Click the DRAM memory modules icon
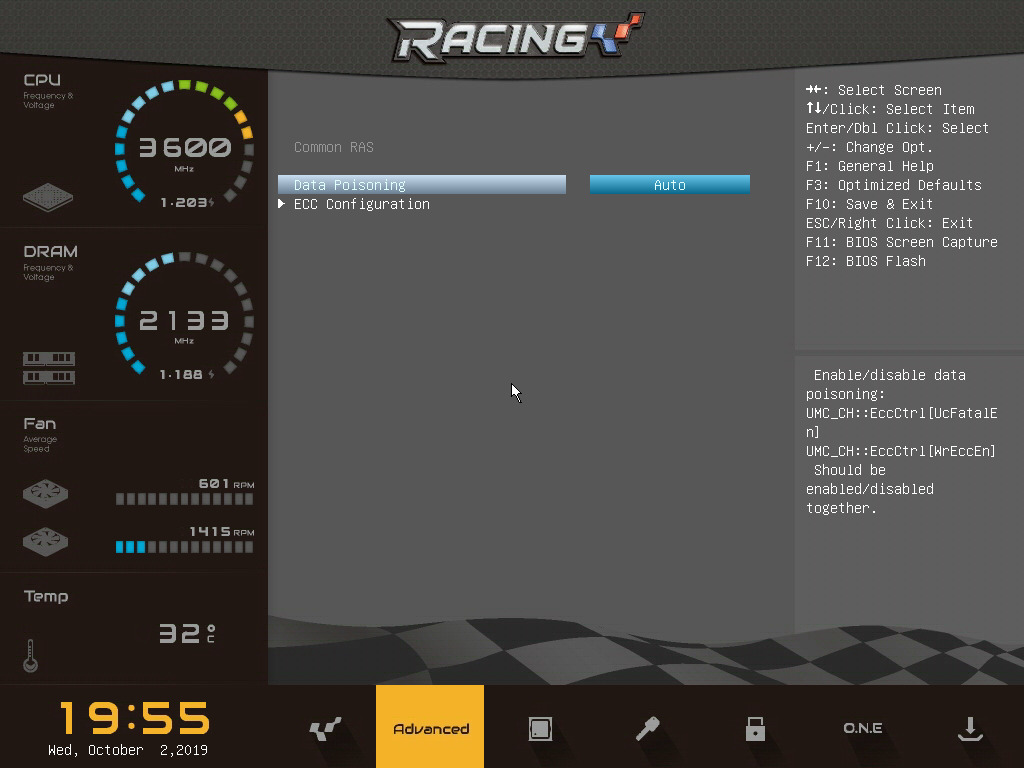 [49, 368]
